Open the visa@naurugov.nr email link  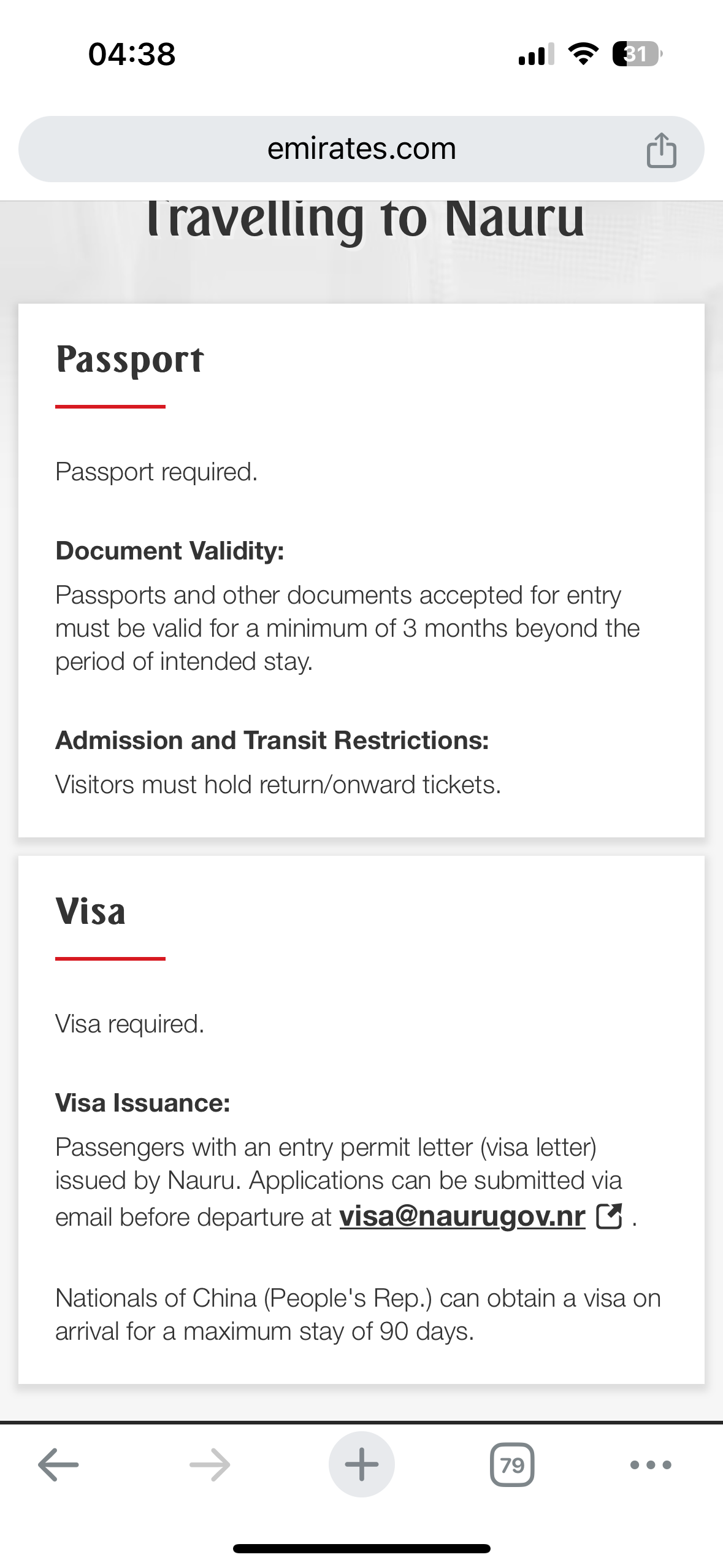coord(462,1216)
